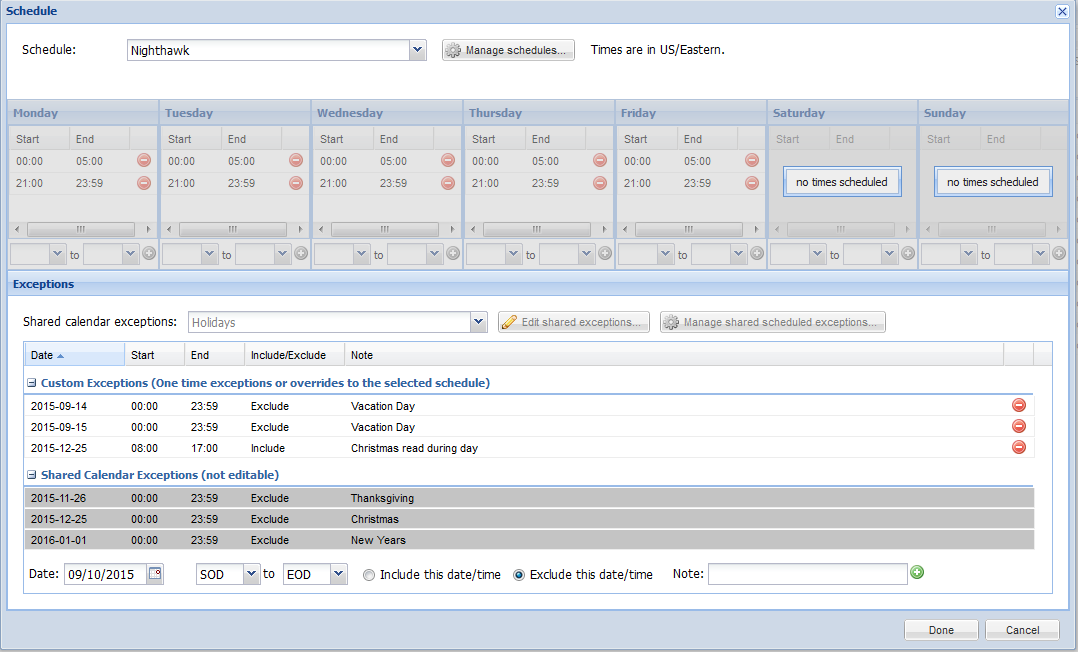Screen dimensions: 1078x652
Task: Remove Monday 00:00 to 05:00 time slot
Action: pos(144,160)
